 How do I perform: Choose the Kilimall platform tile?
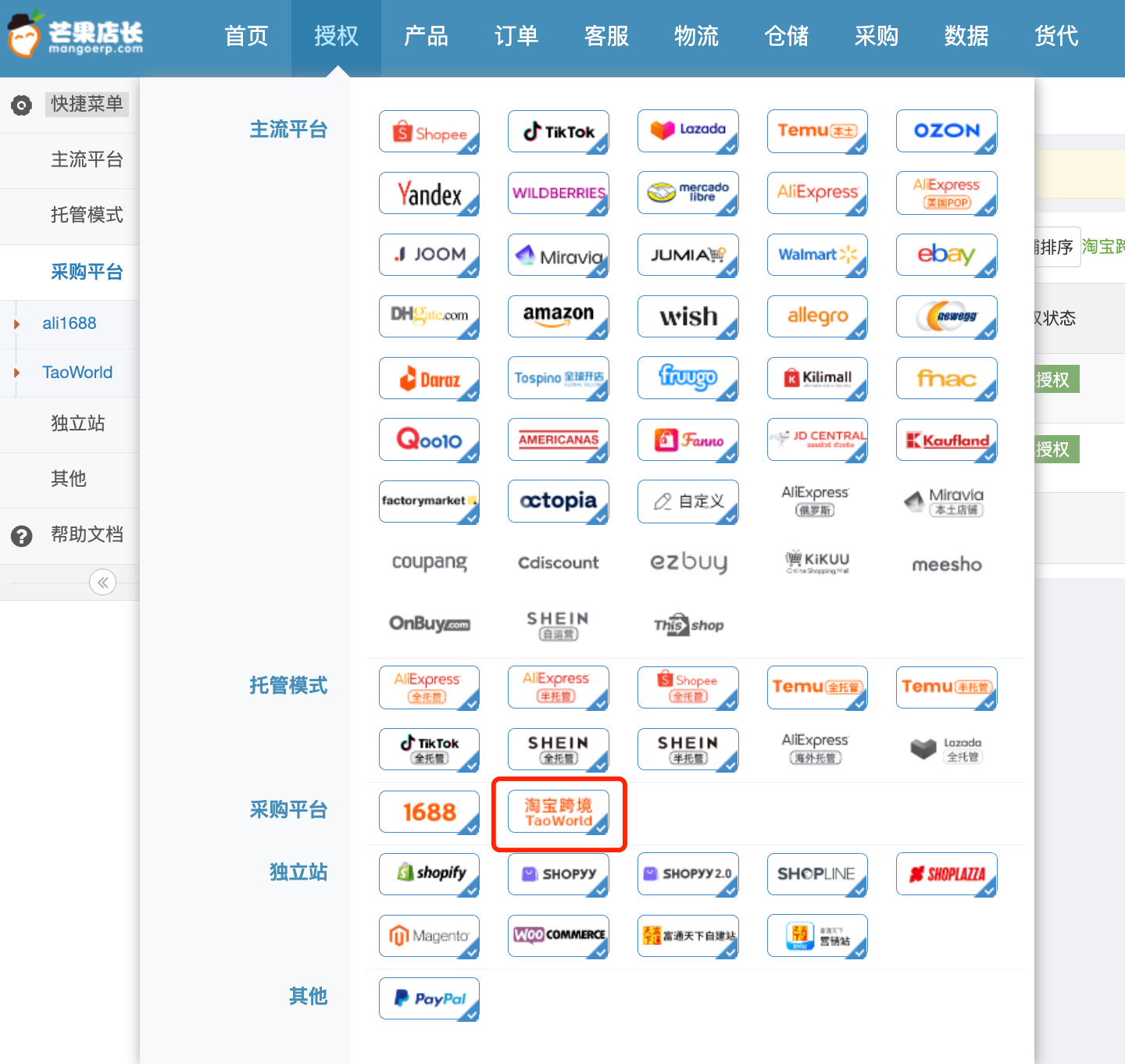[817, 379]
